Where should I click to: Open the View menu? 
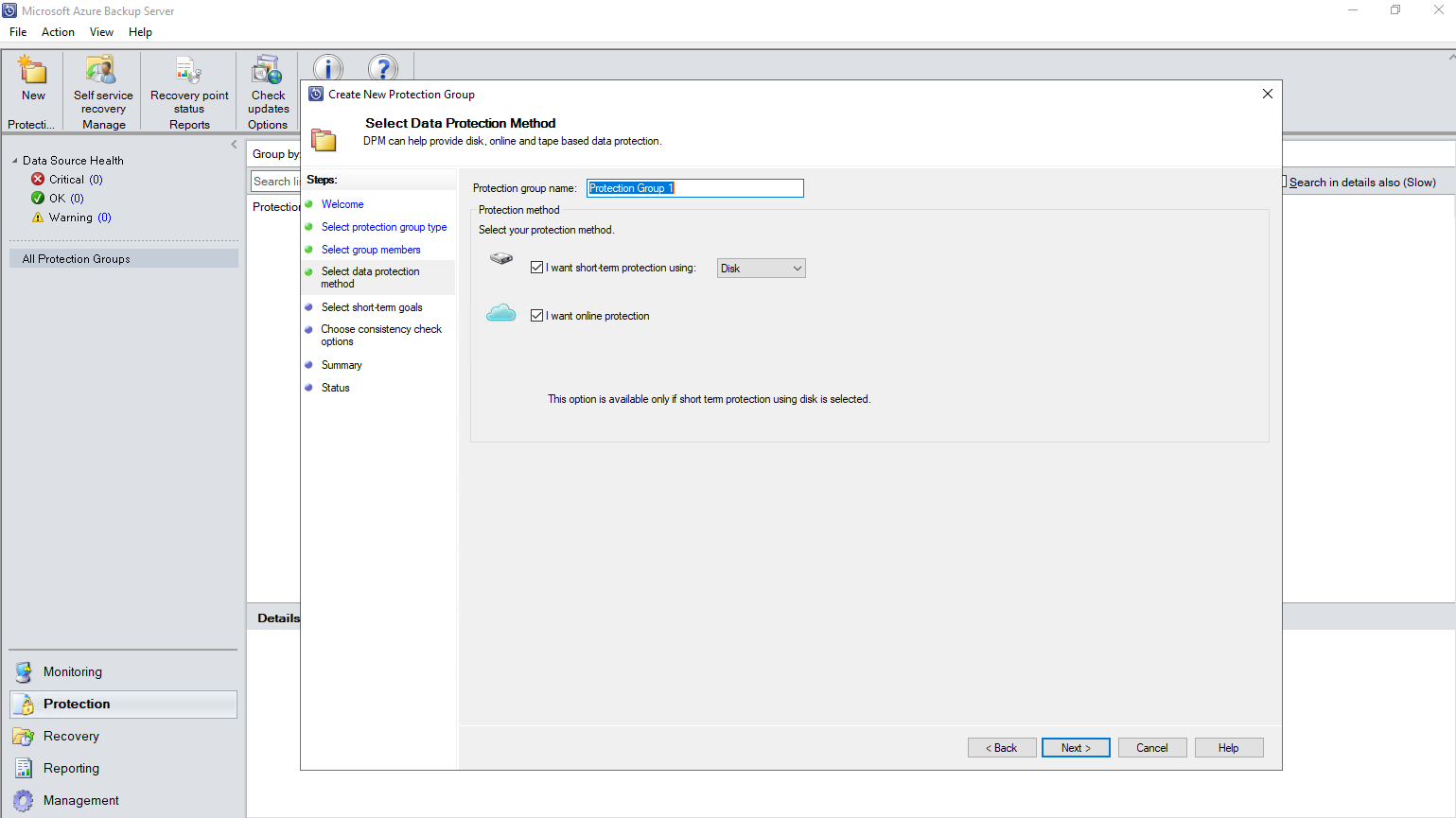point(101,32)
